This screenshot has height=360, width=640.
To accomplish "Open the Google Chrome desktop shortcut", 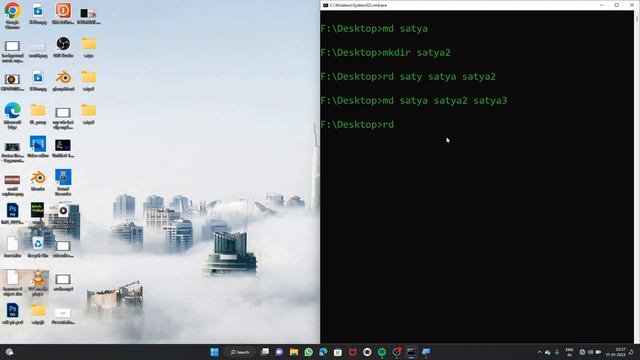I will 12,15.
